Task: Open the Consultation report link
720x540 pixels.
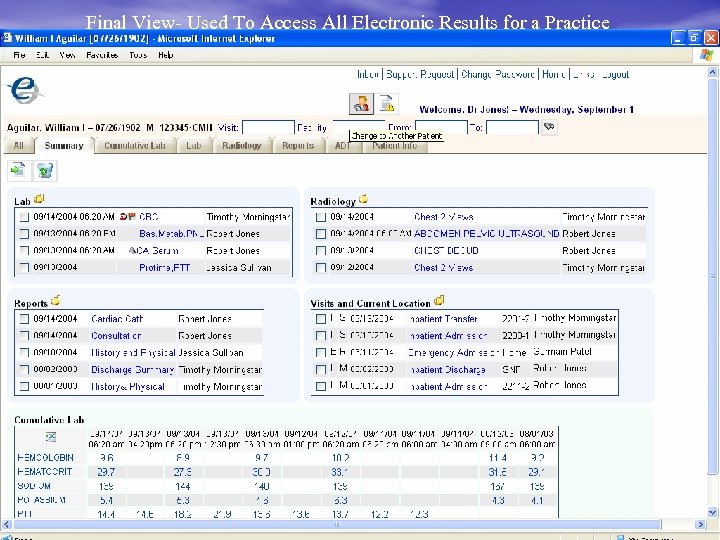Action: pos(116,336)
